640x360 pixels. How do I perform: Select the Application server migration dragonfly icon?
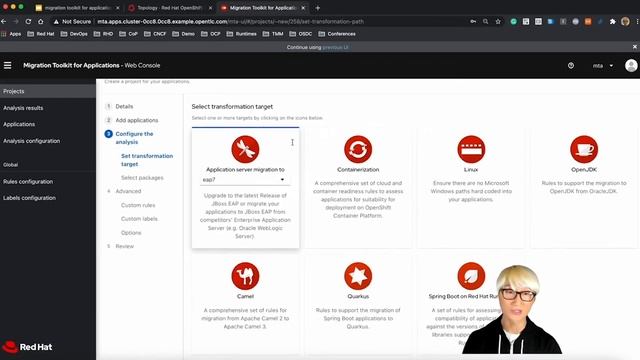click(245, 149)
